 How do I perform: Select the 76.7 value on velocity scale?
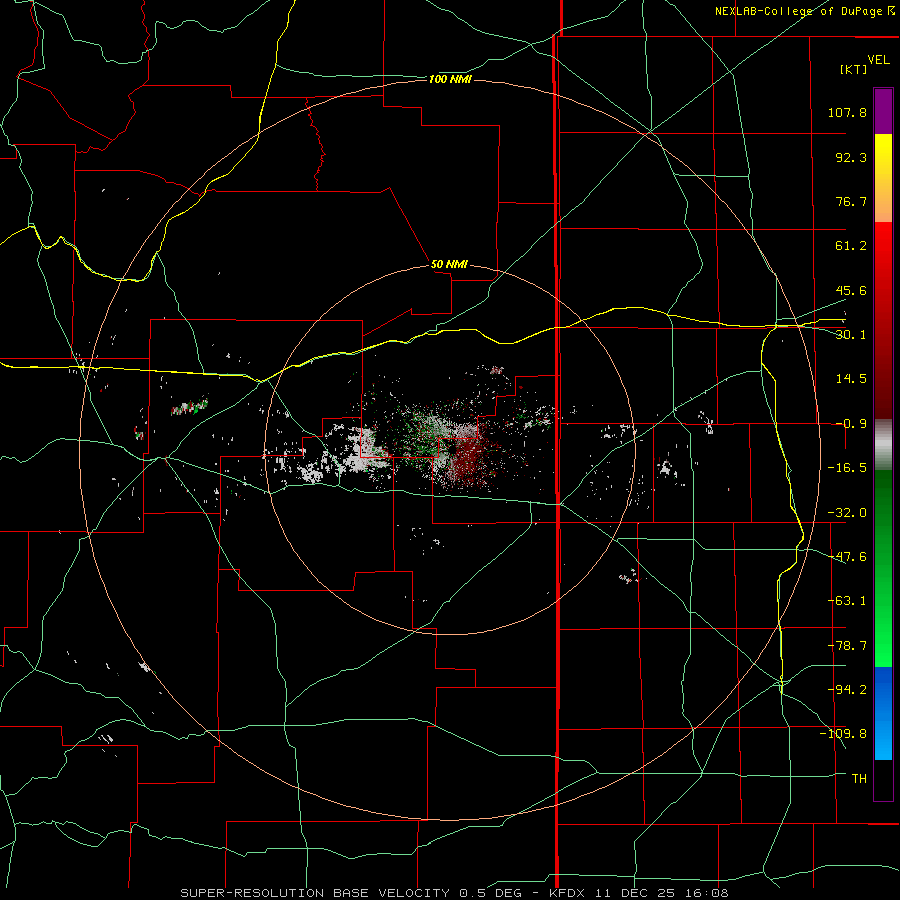pos(851,201)
